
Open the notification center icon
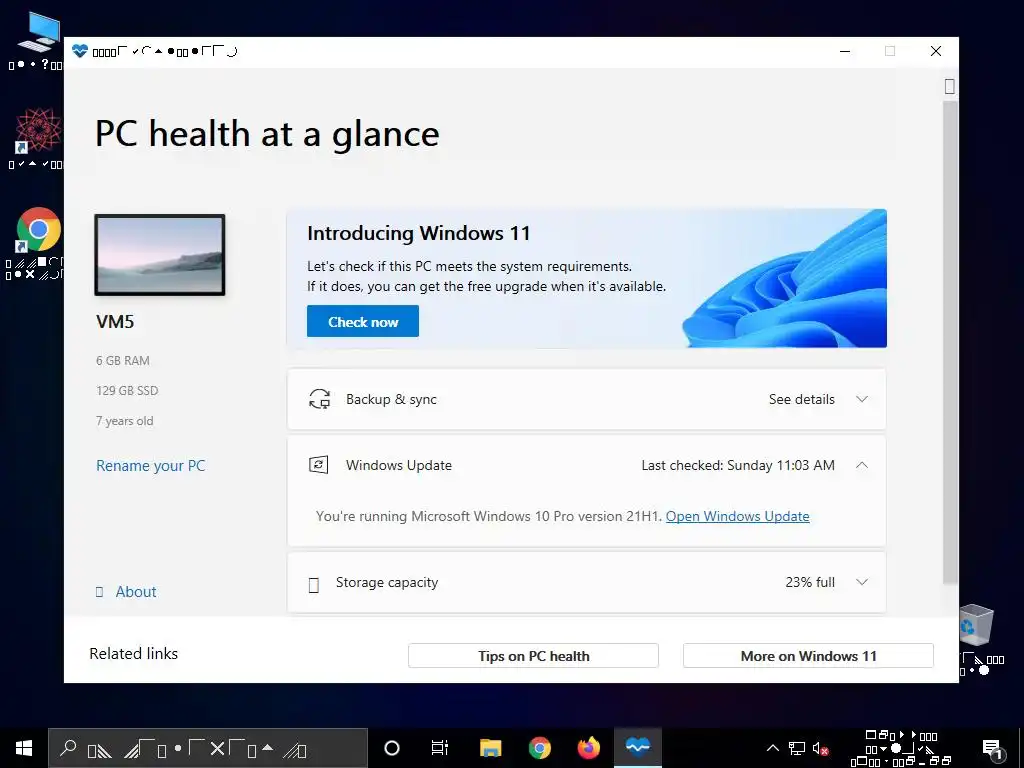(x=991, y=748)
